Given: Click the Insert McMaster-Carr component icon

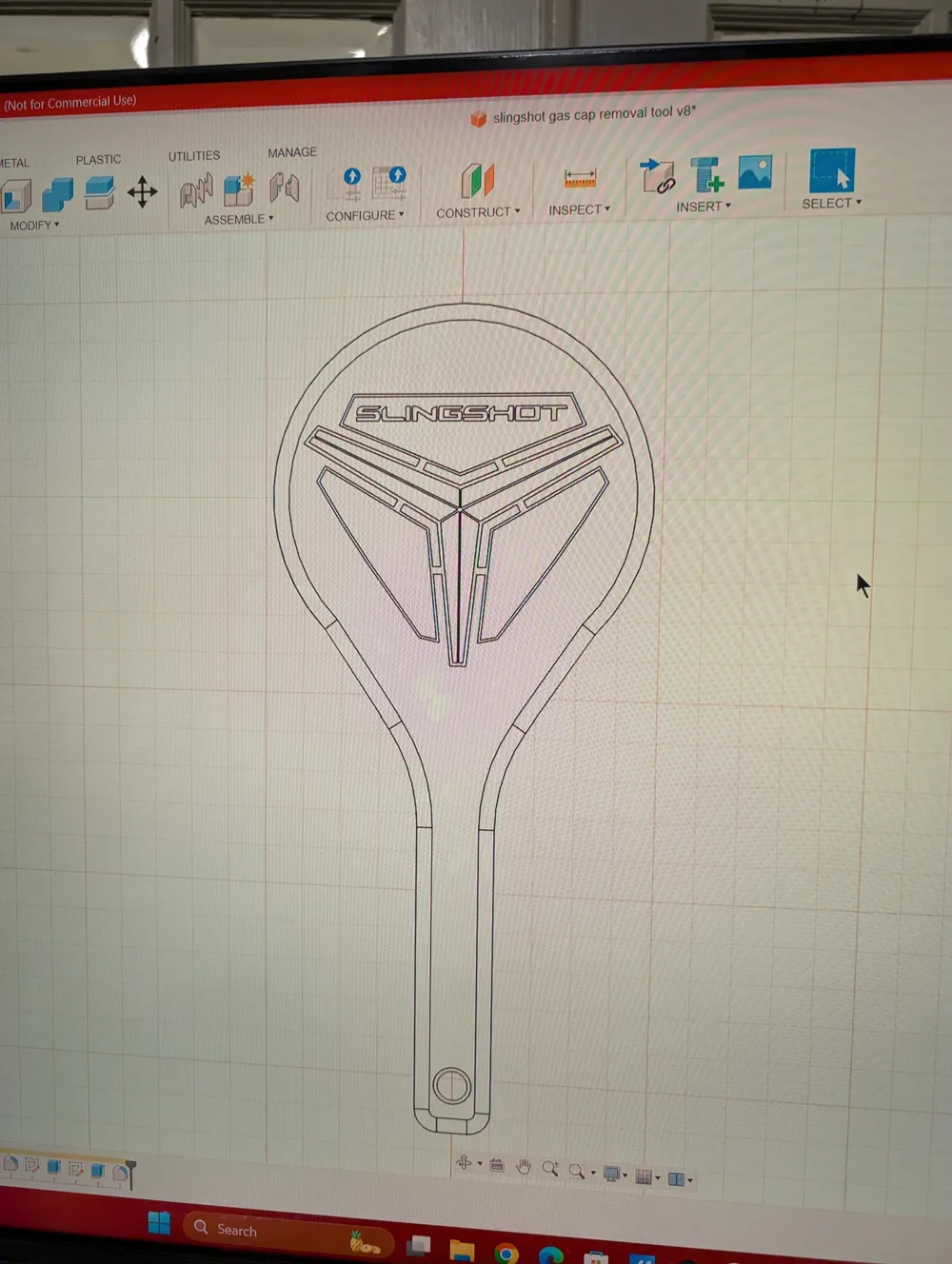Looking at the screenshot, I should pyautogui.click(x=706, y=174).
